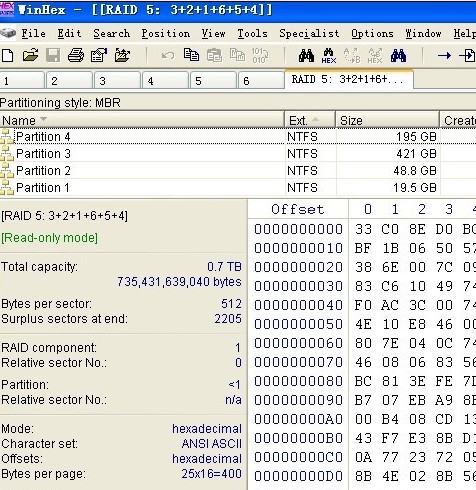The width and height of the screenshot is (476, 490).
Task: Switch to disk tab 1
Action: pos(22,80)
